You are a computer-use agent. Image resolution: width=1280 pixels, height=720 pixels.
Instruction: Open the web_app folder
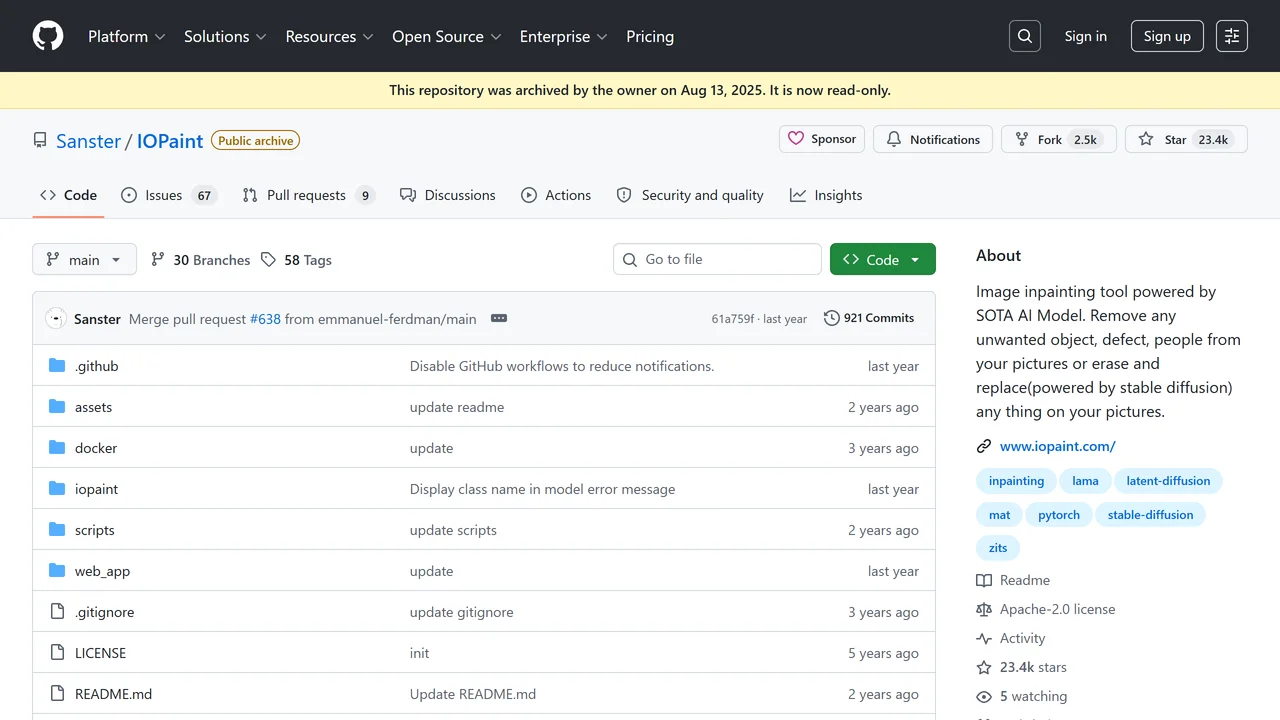coord(103,571)
